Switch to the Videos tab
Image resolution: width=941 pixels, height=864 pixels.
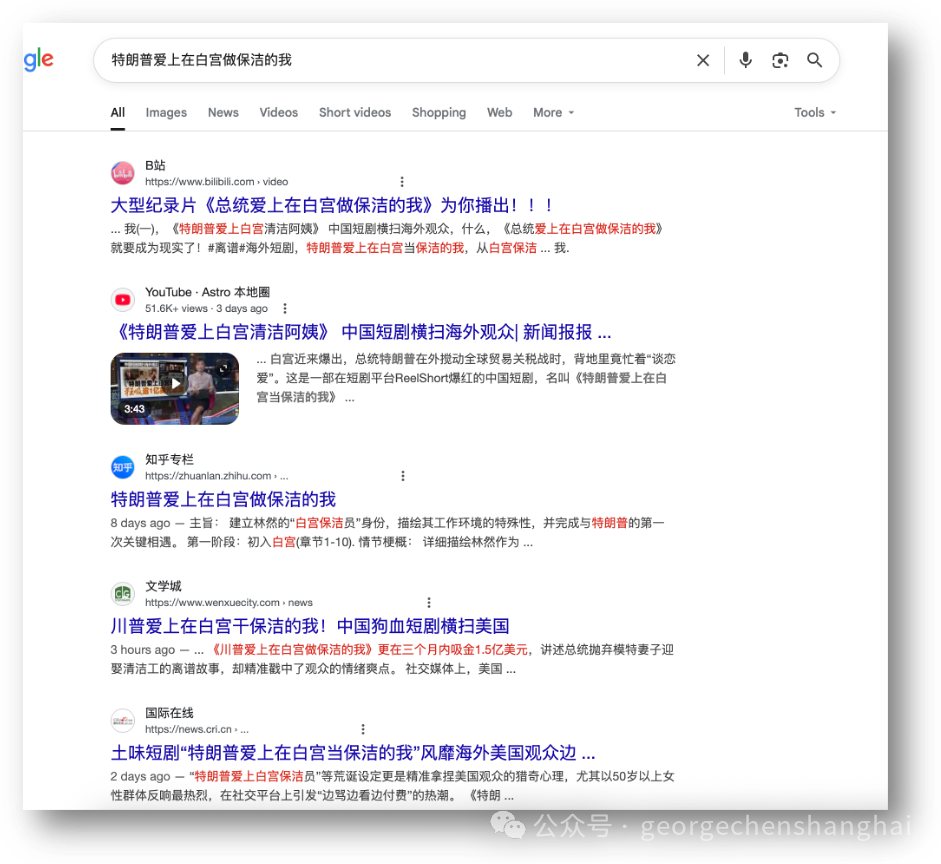point(278,113)
